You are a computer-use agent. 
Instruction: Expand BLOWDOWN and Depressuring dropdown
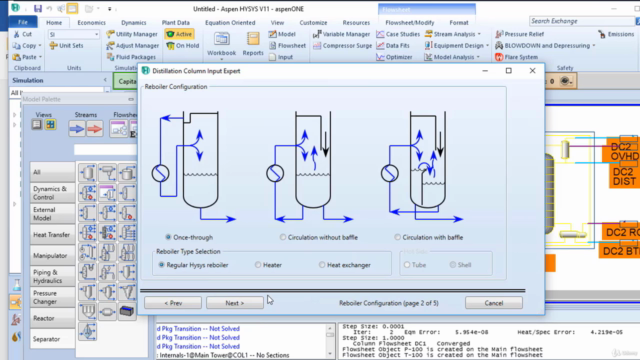tap(594, 46)
